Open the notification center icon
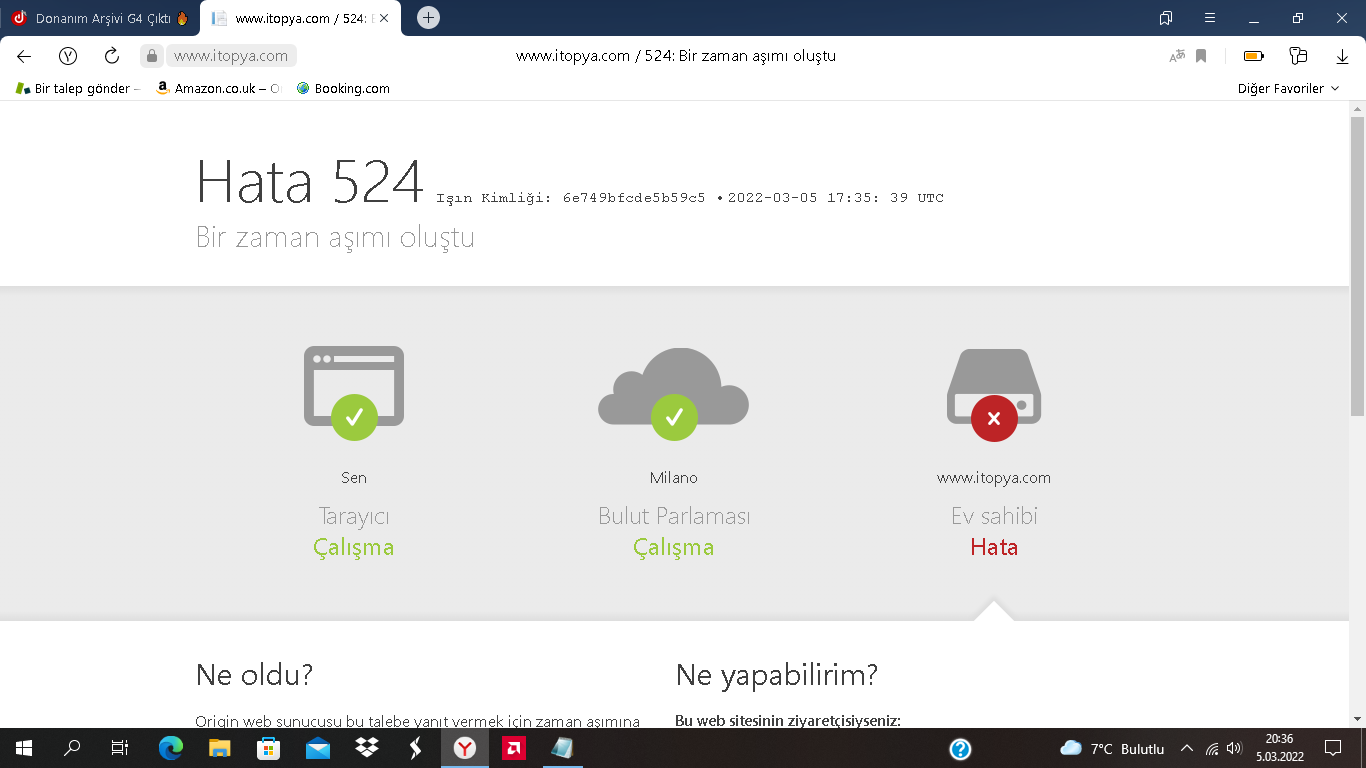The width and height of the screenshot is (1366, 768). [1332, 748]
